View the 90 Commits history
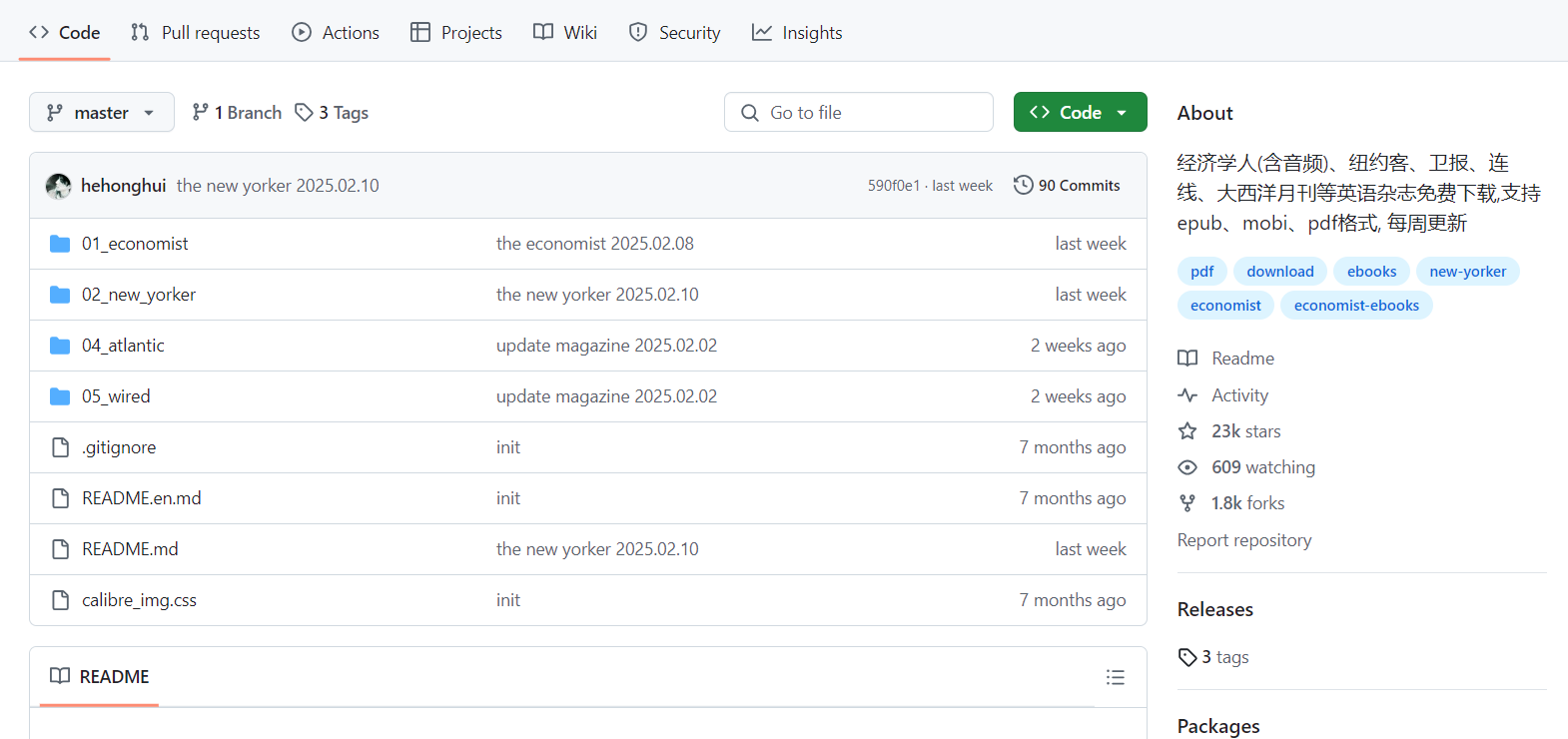The width and height of the screenshot is (1568, 739). pyautogui.click(x=1079, y=186)
